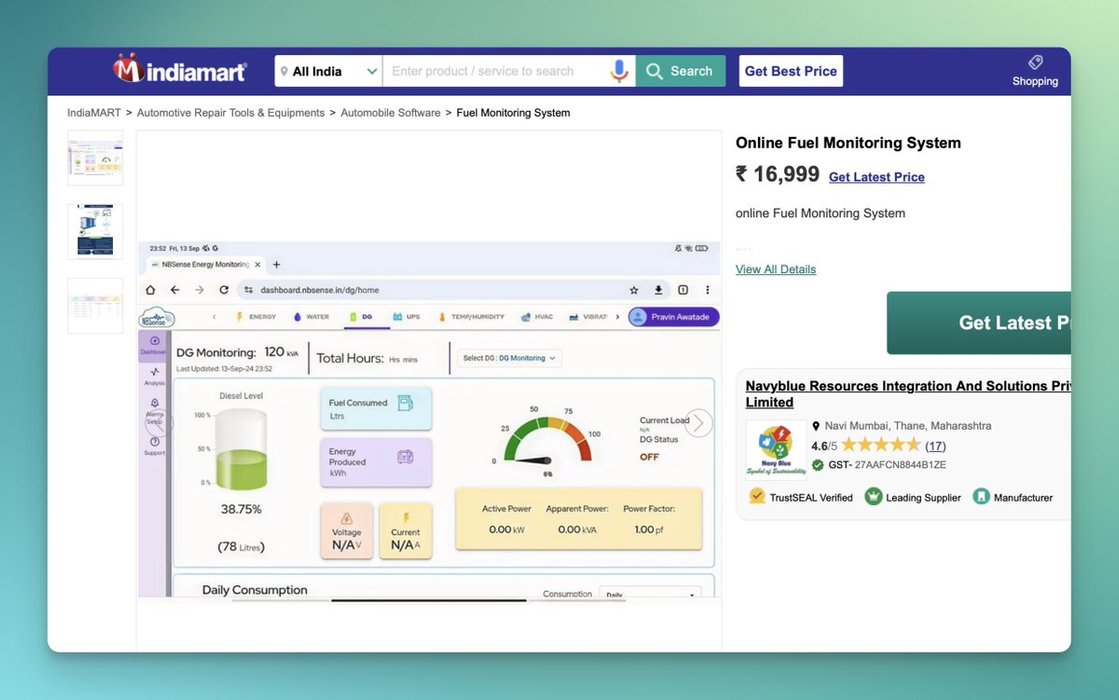
Task: Click the Leading Supplier badge icon
Action: 873,497
